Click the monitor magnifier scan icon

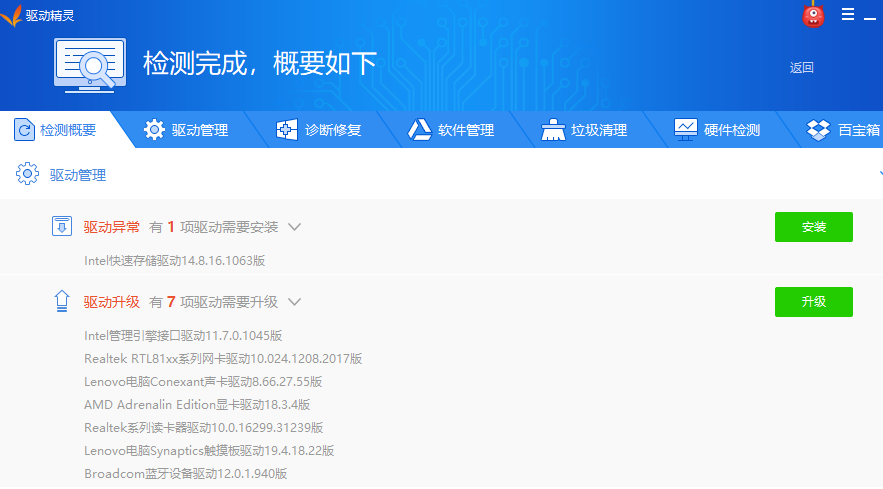[89, 64]
